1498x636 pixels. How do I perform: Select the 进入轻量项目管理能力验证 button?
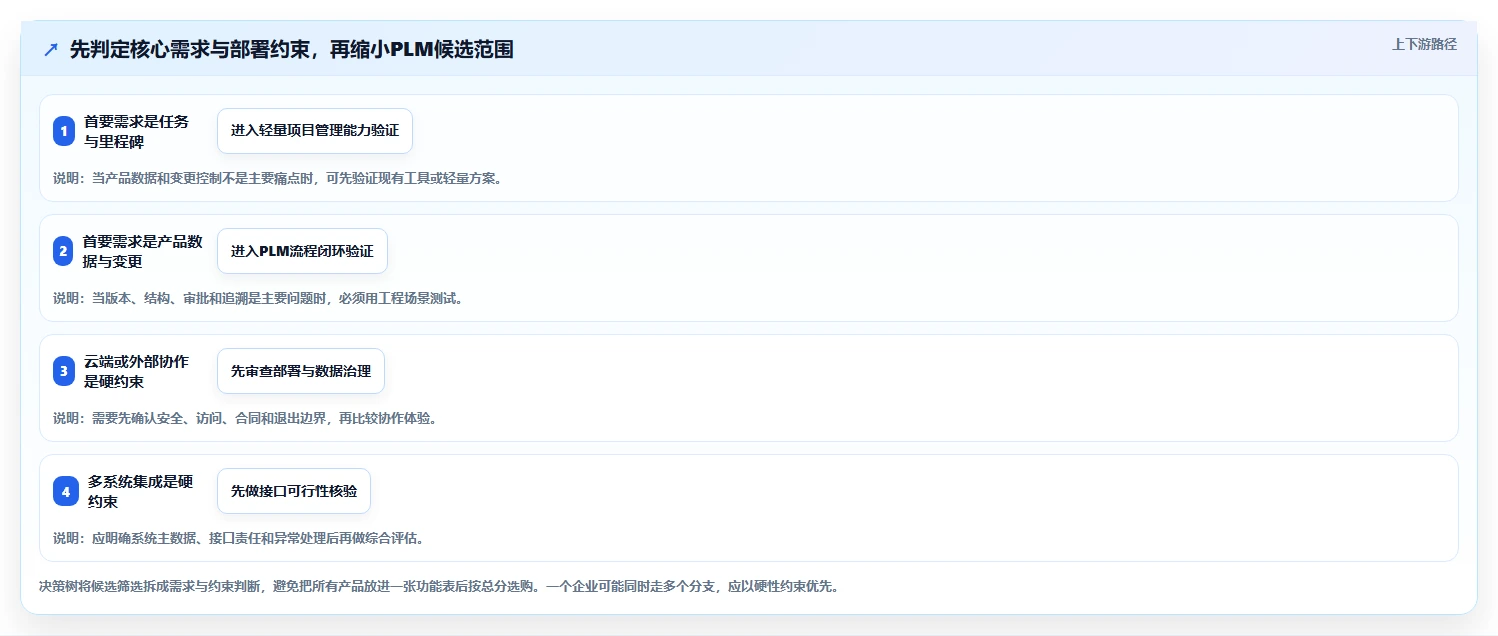coord(315,131)
